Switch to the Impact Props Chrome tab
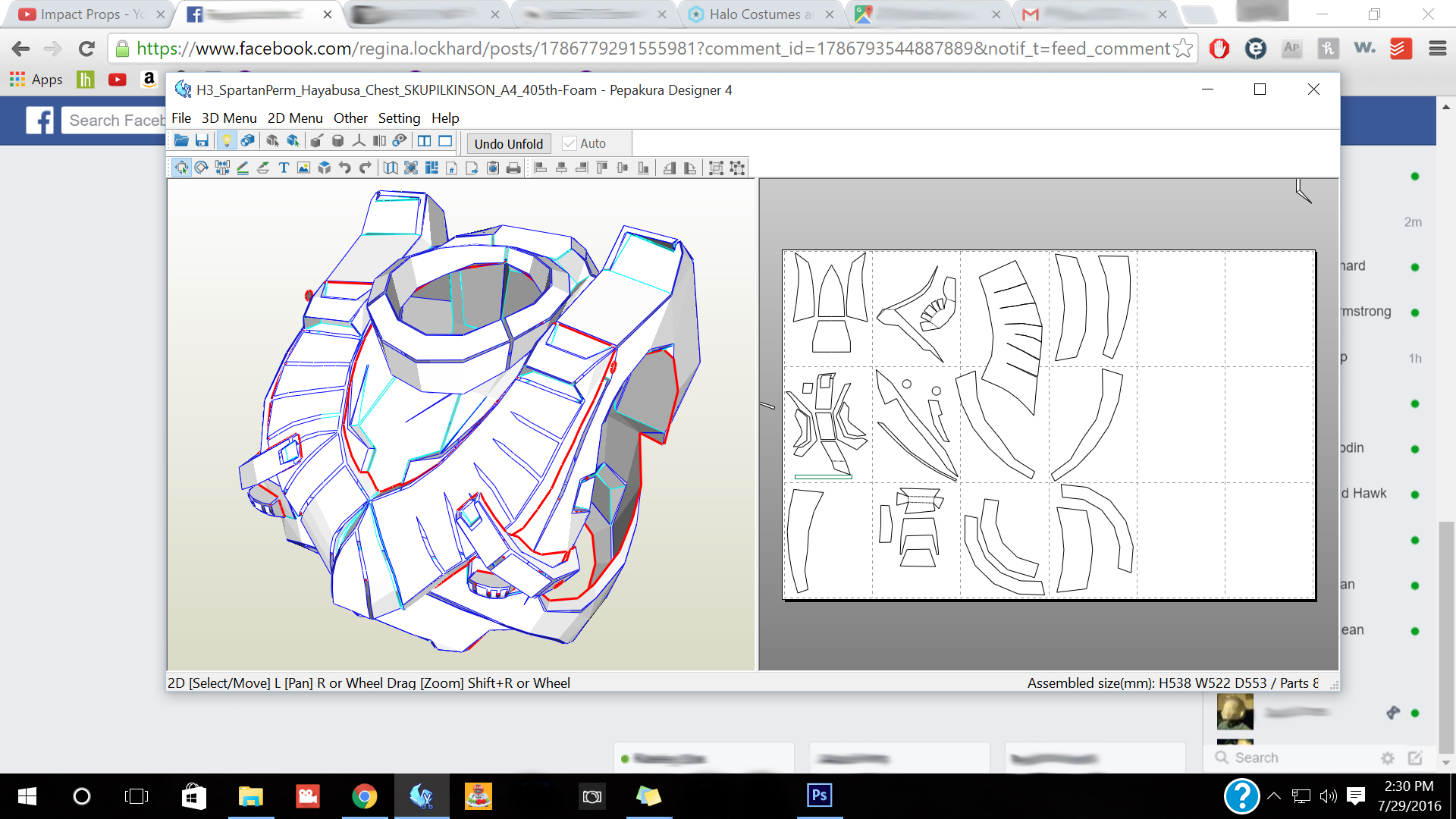This screenshot has height=819, width=1456. click(x=89, y=14)
